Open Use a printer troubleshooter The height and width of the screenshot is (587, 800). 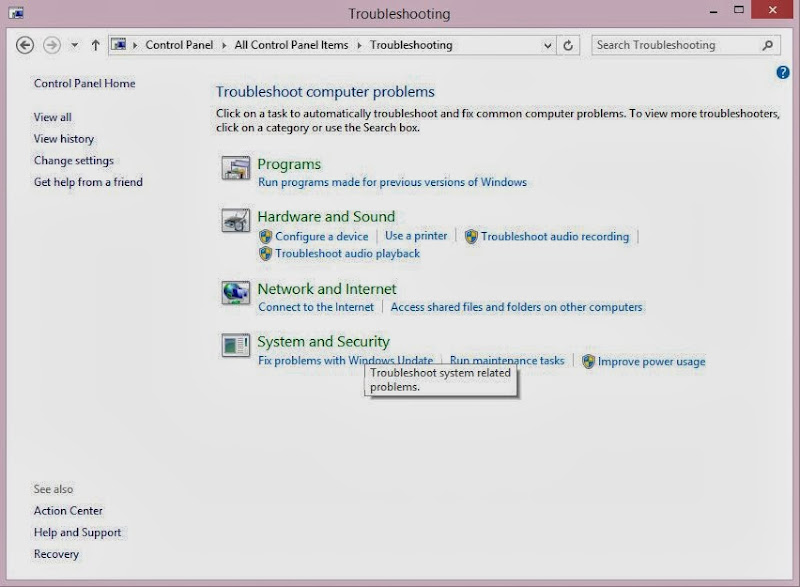click(416, 236)
